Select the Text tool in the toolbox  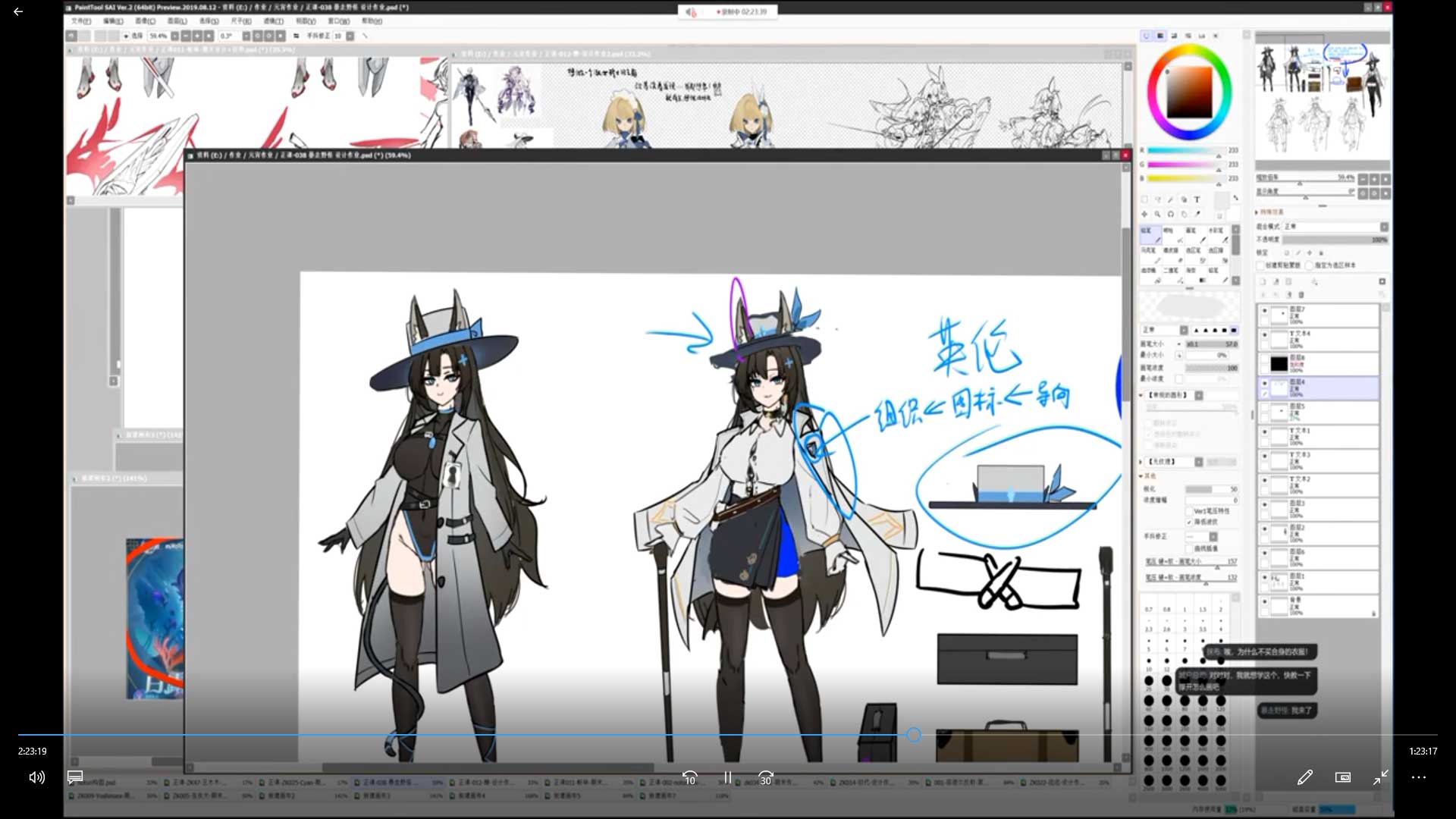tap(1197, 199)
